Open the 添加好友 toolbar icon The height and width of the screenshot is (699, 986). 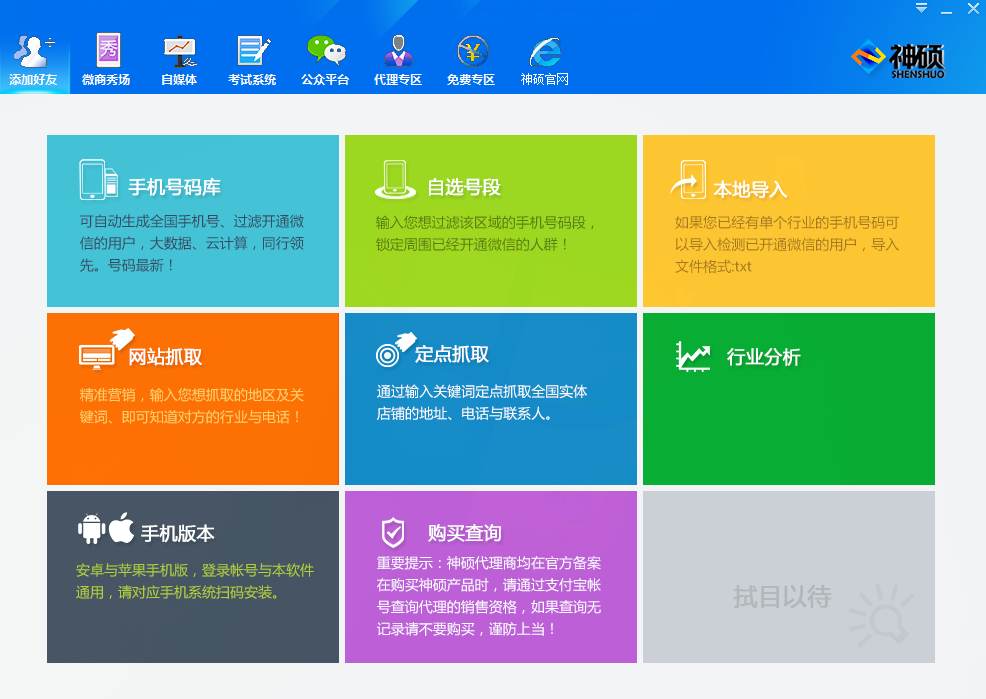tap(34, 58)
